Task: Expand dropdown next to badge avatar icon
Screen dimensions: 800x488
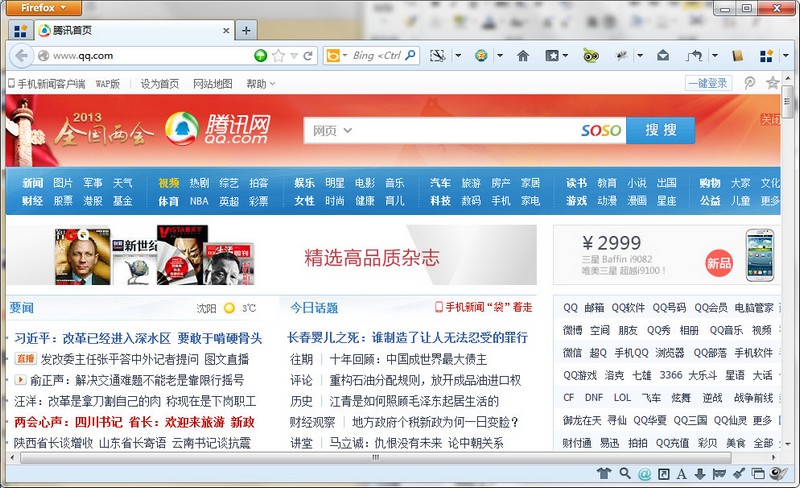Action: 500,56
